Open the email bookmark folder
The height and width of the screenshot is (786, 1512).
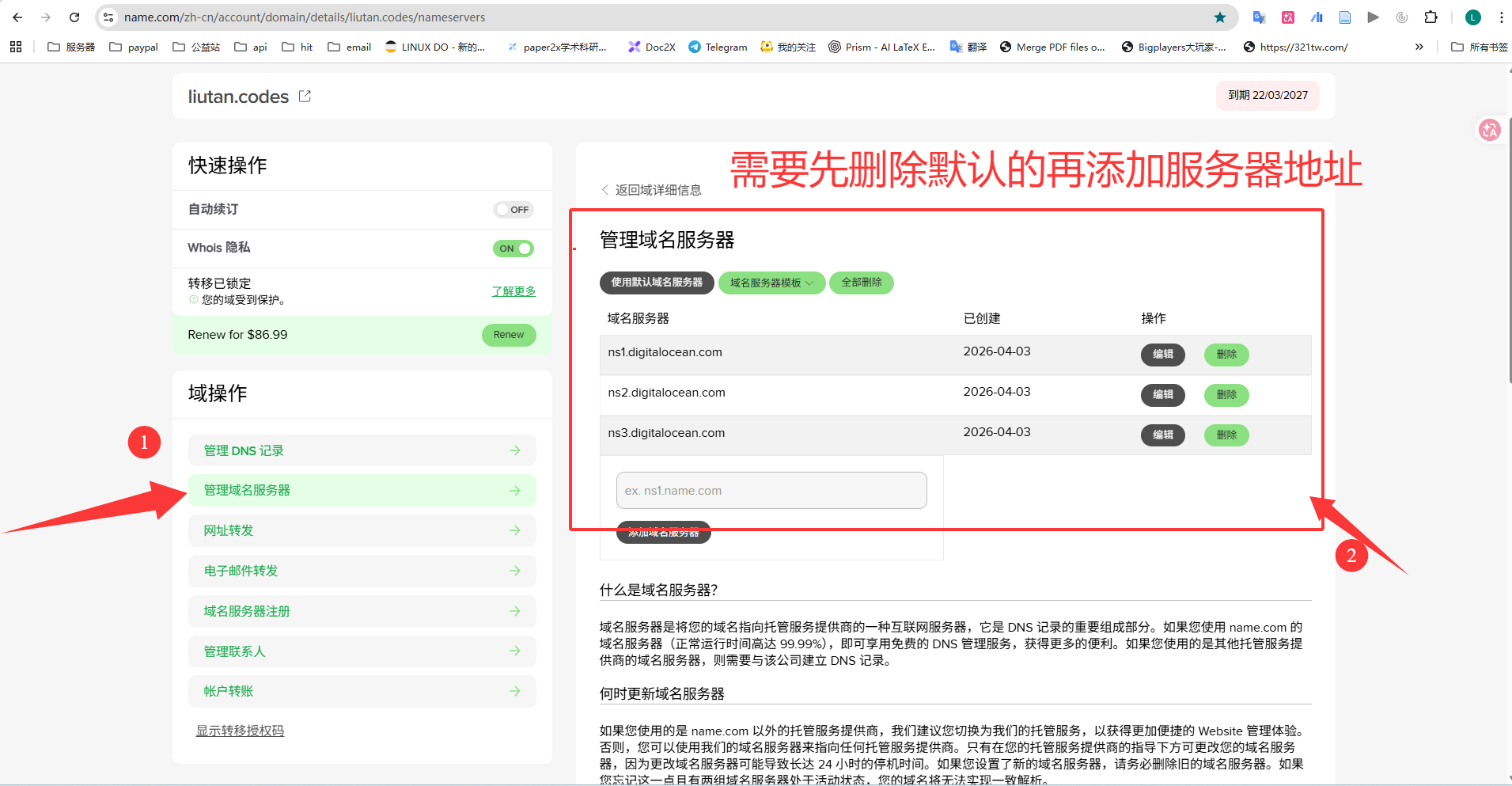tap(349, 47)
